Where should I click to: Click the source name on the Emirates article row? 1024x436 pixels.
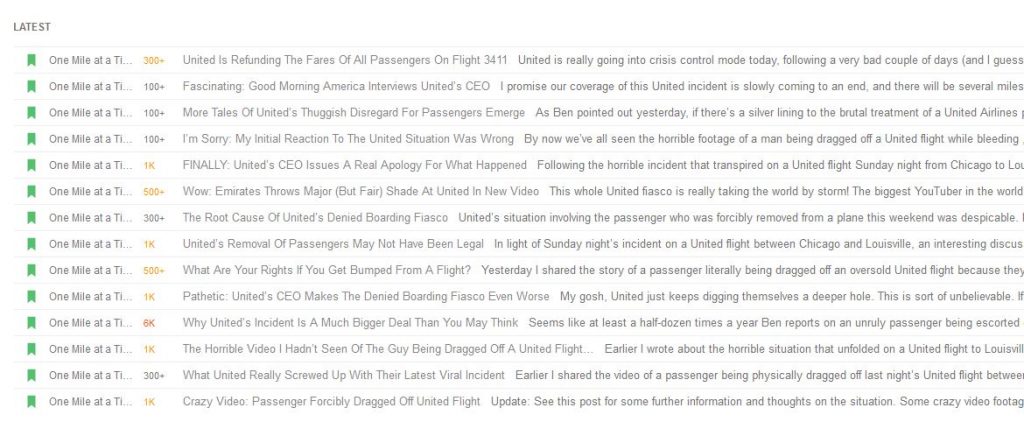[x=90, y=191]
